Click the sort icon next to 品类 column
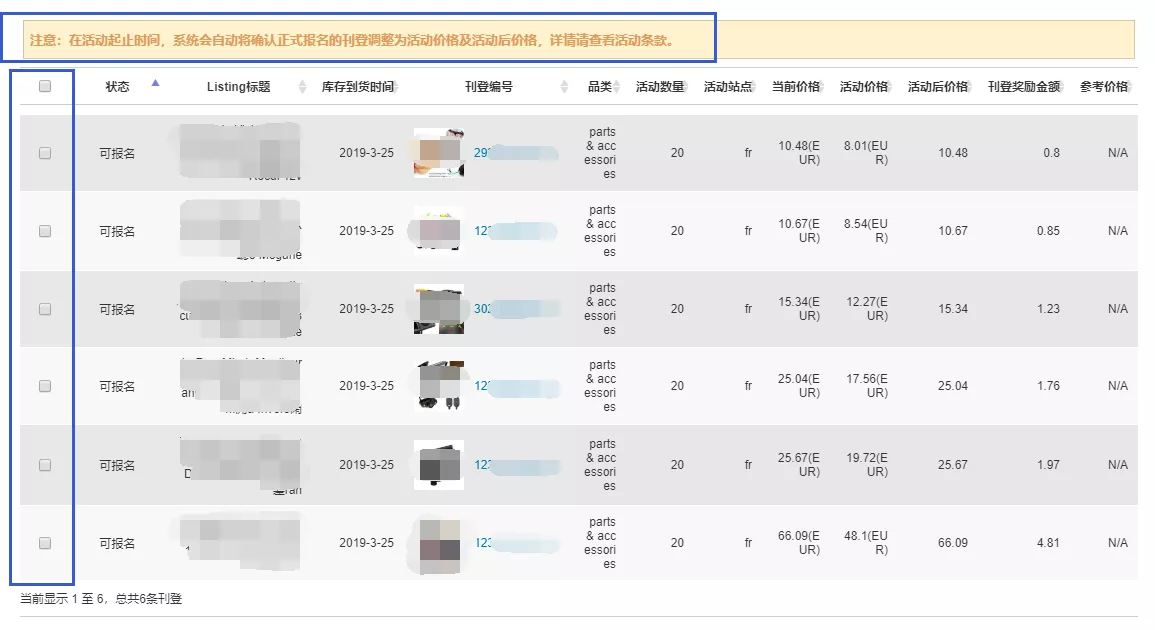Viewport: 1155px width, 630px height. (x=617, y=86)
